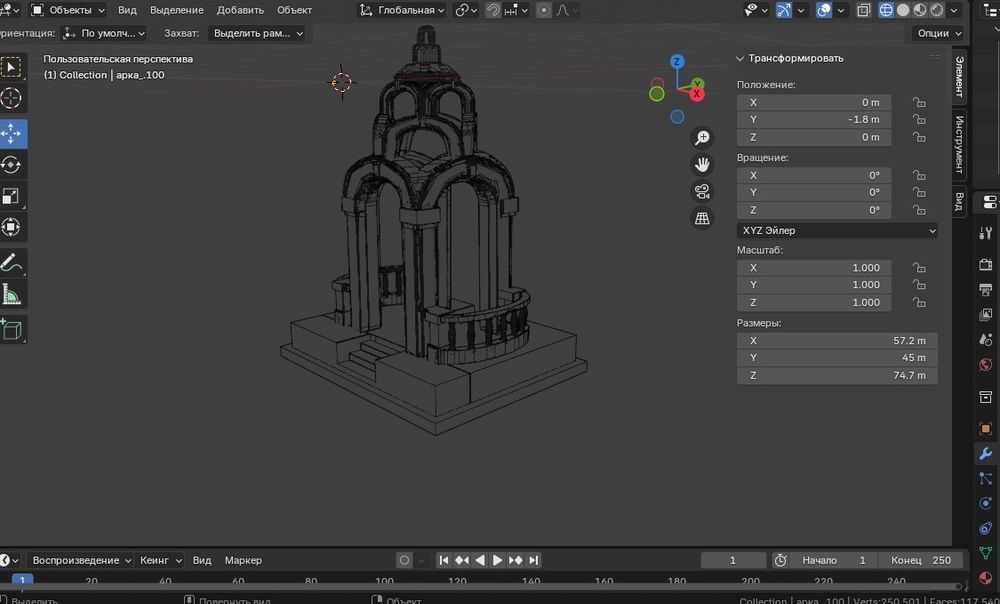Screen dimensions: 1000x604
Task: Open the Добавить menu
Action: pos(240,10)
